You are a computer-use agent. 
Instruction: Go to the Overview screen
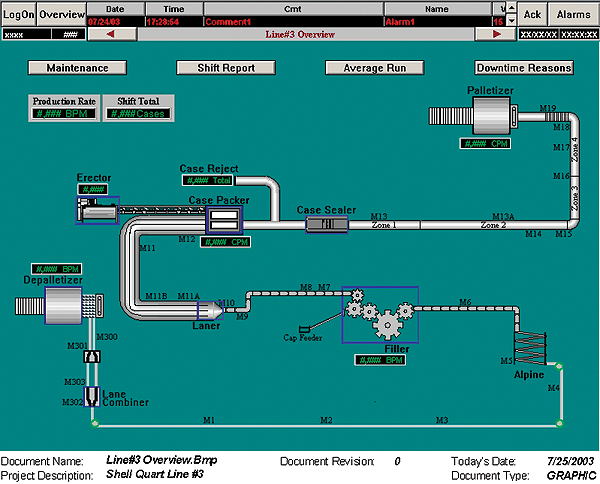62,14
